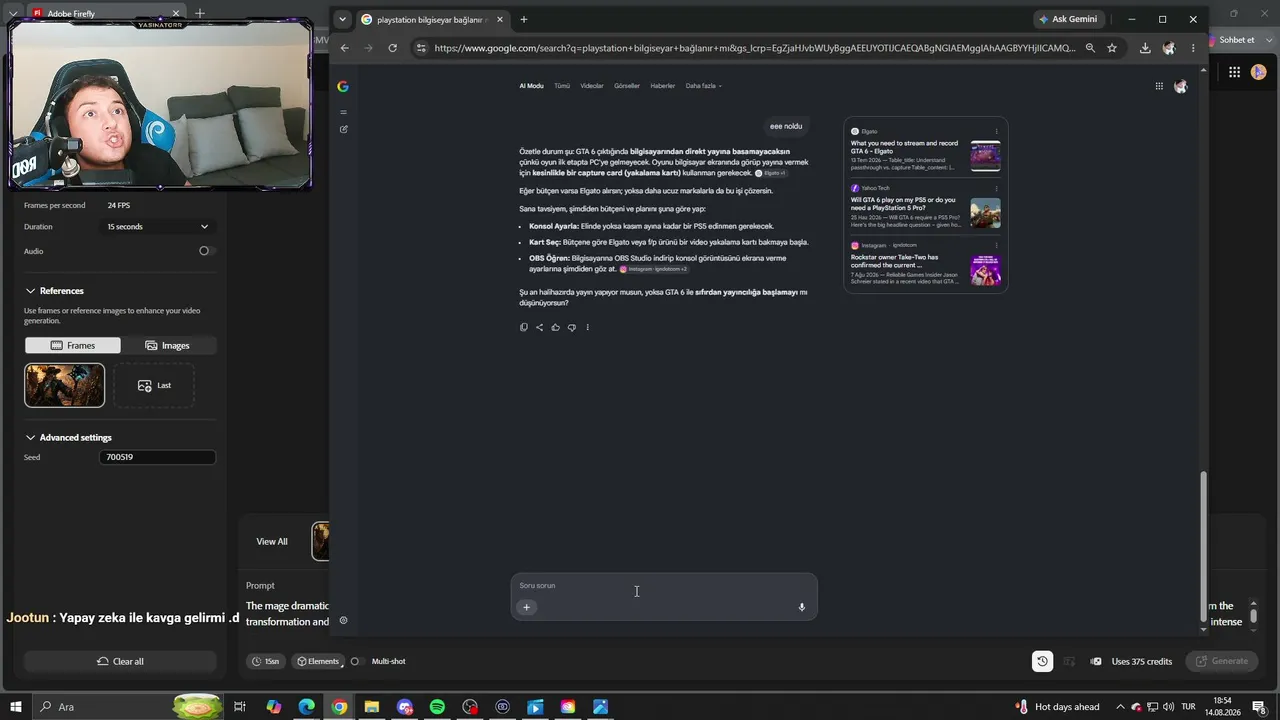Switch to the Tümü tab

click(x=562, y=86)
